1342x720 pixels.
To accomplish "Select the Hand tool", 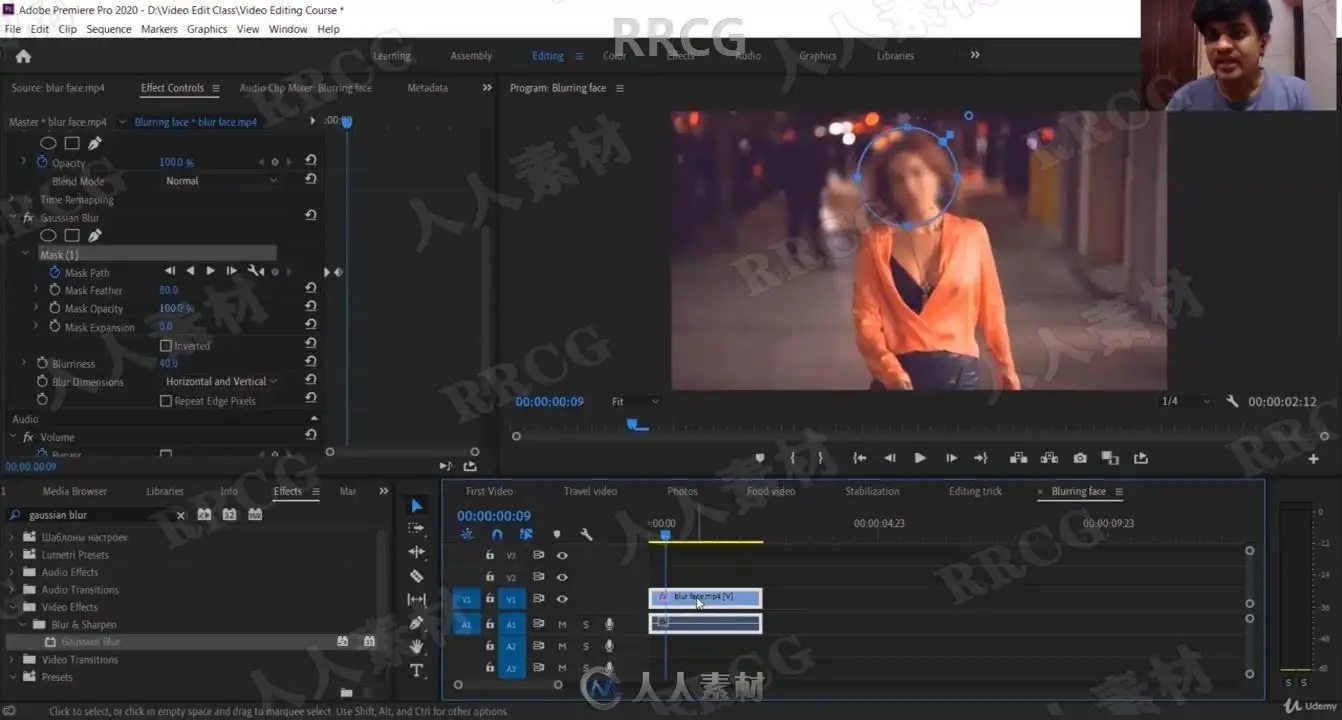I will tap(417, 647).
